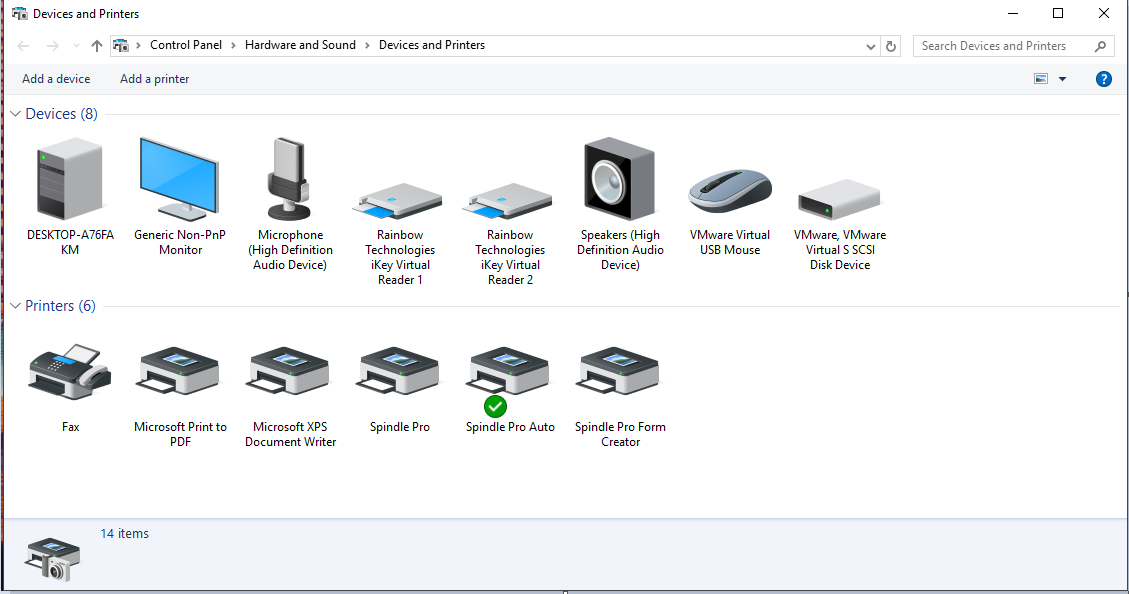Click the DESKTOP-A76FAKM label
Image resolution: width=1129 pixels, height=594 pixels.
[x=70, y=243]
